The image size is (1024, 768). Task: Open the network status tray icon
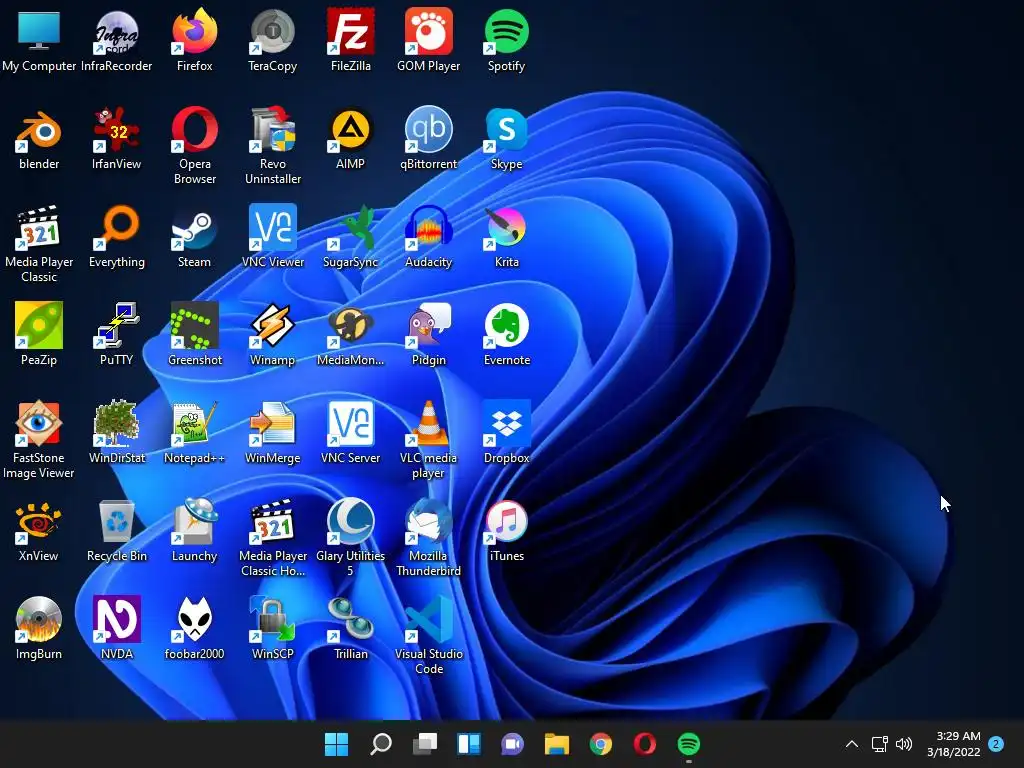point(879,744)
